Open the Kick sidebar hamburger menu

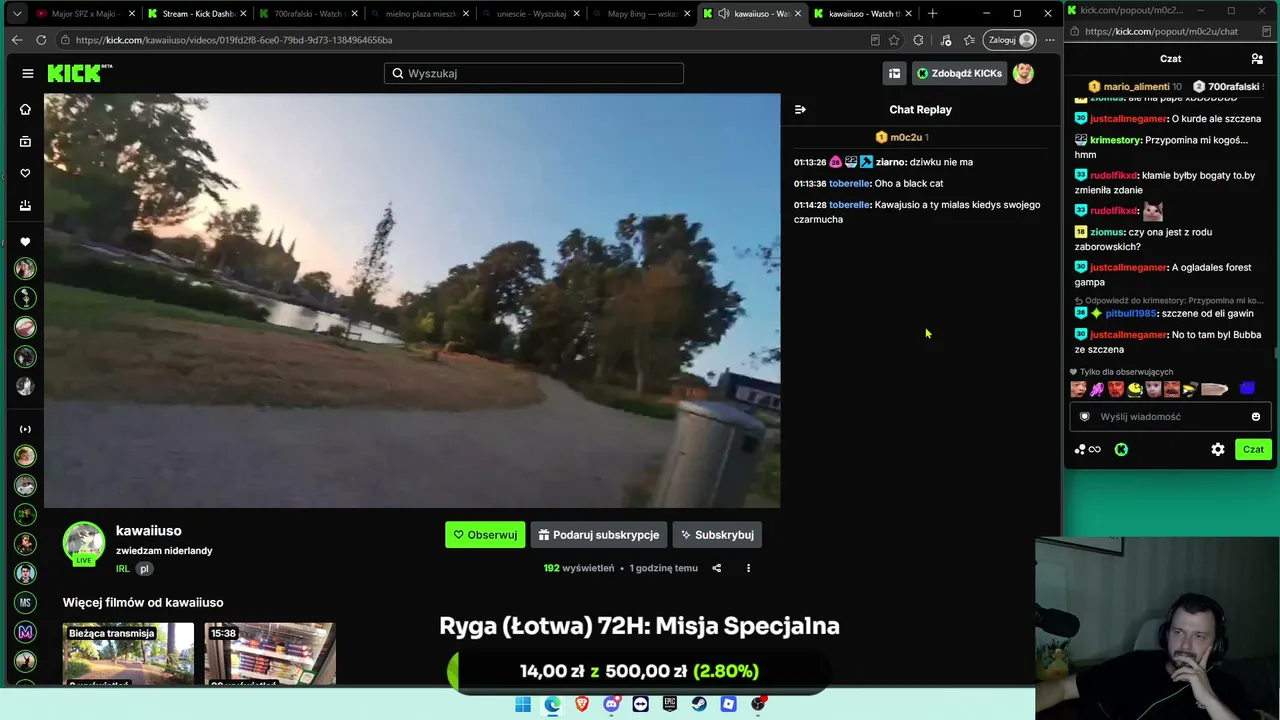tap(28, 73)
